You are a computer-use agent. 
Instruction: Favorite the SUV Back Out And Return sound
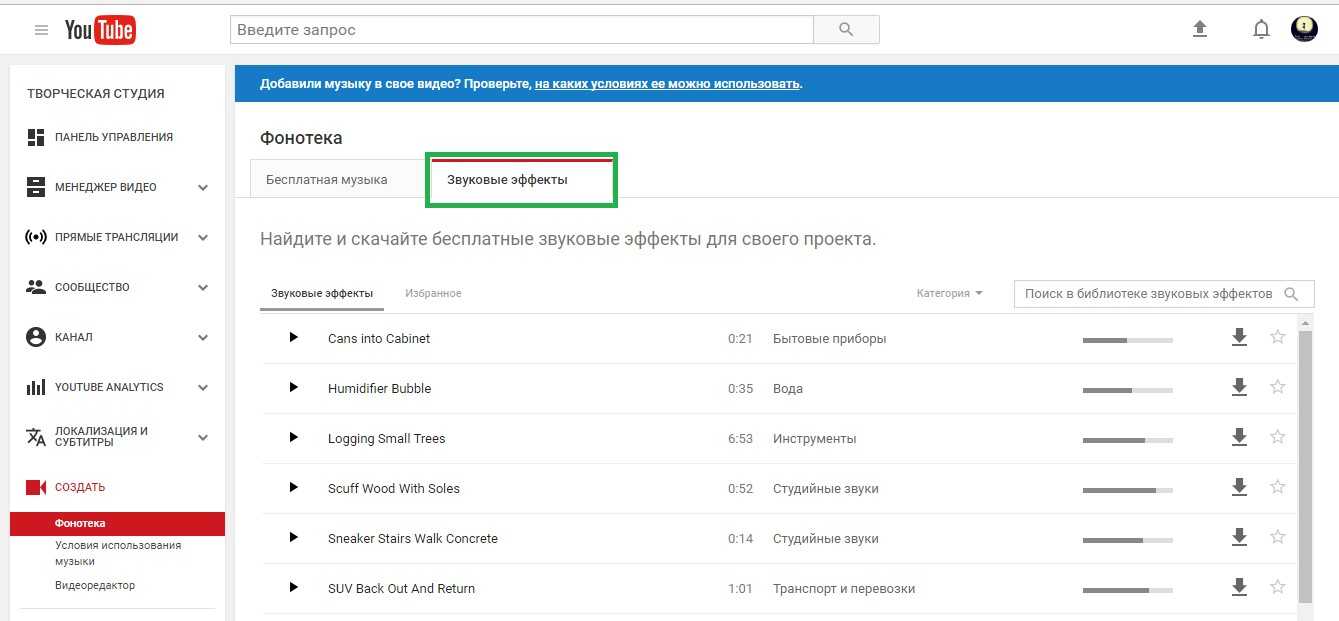tap(1277, 588)
